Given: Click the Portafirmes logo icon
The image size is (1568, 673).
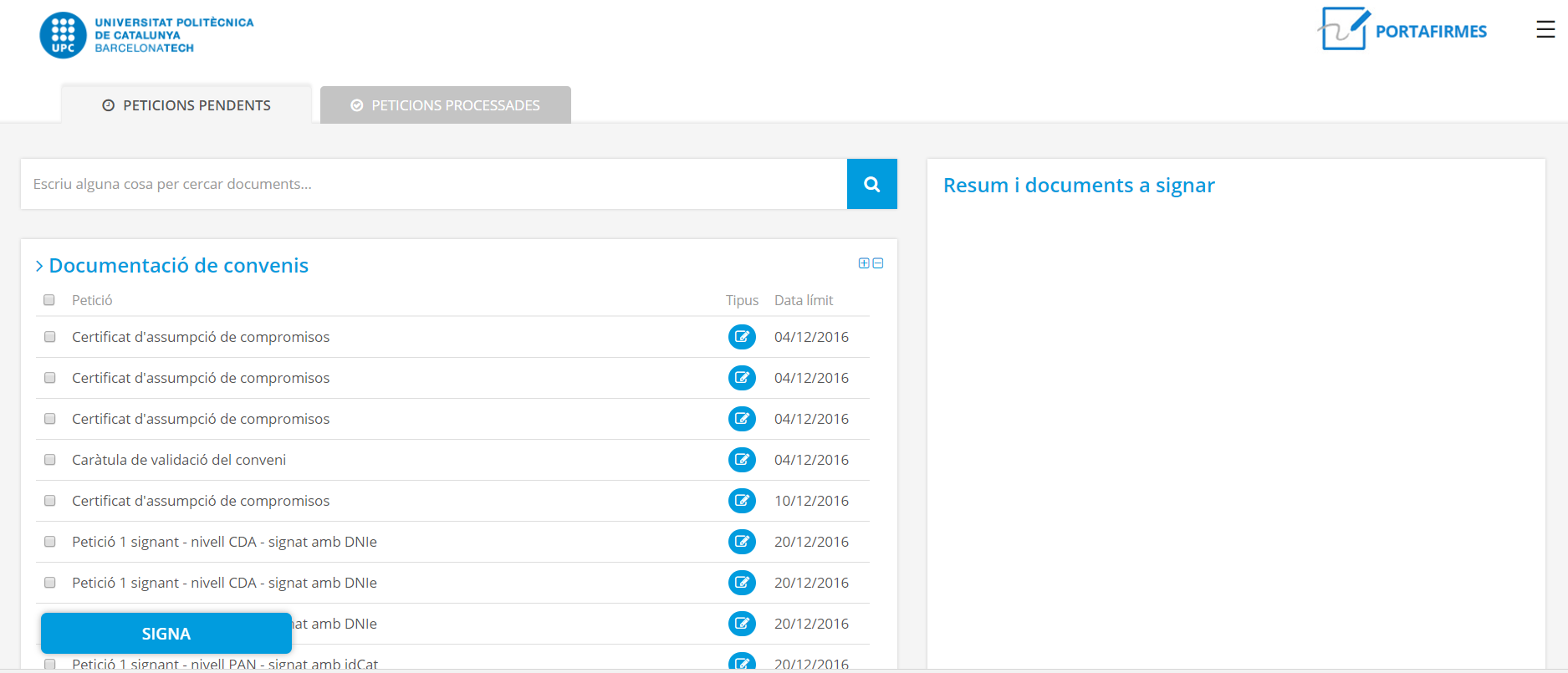Looking at the screenshot, I should (x=1343, y=29).
